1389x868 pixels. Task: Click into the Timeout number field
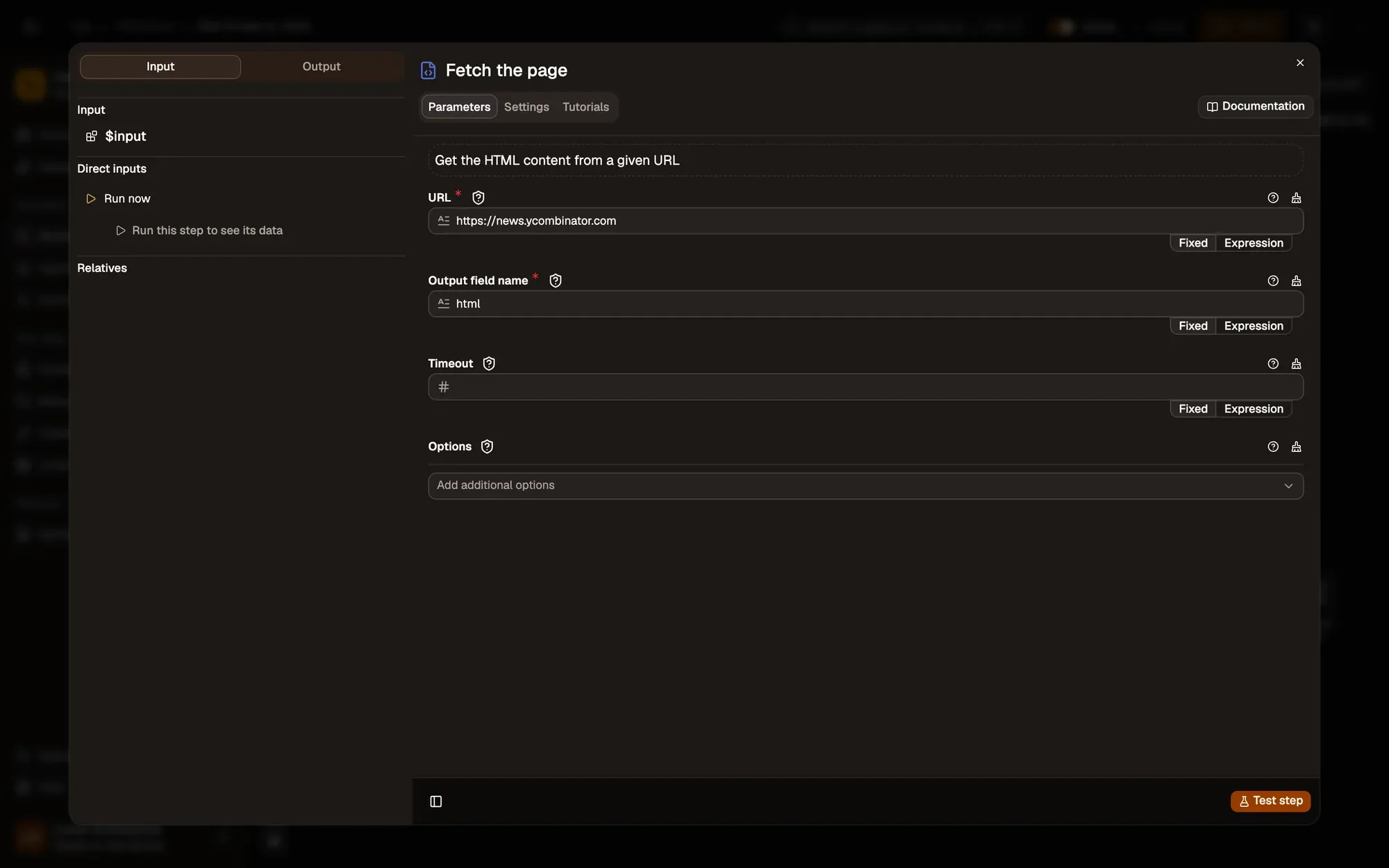point(865,387)
